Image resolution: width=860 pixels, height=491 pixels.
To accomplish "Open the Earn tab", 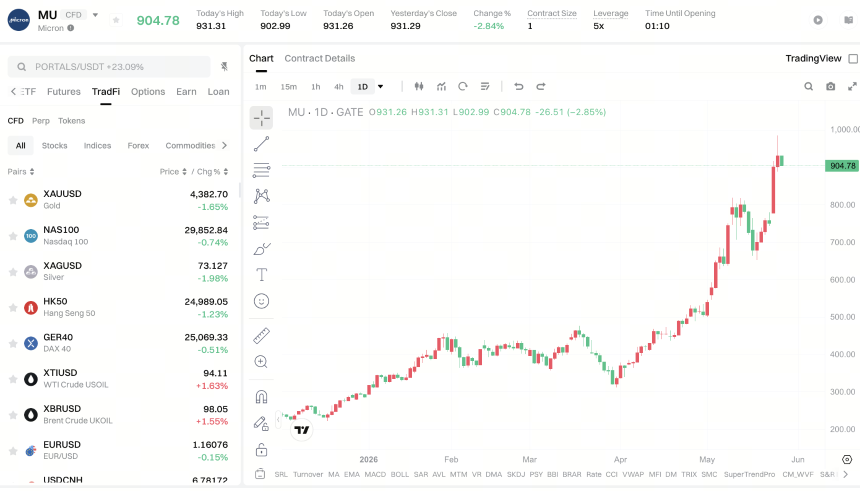I will coord(186,92).
